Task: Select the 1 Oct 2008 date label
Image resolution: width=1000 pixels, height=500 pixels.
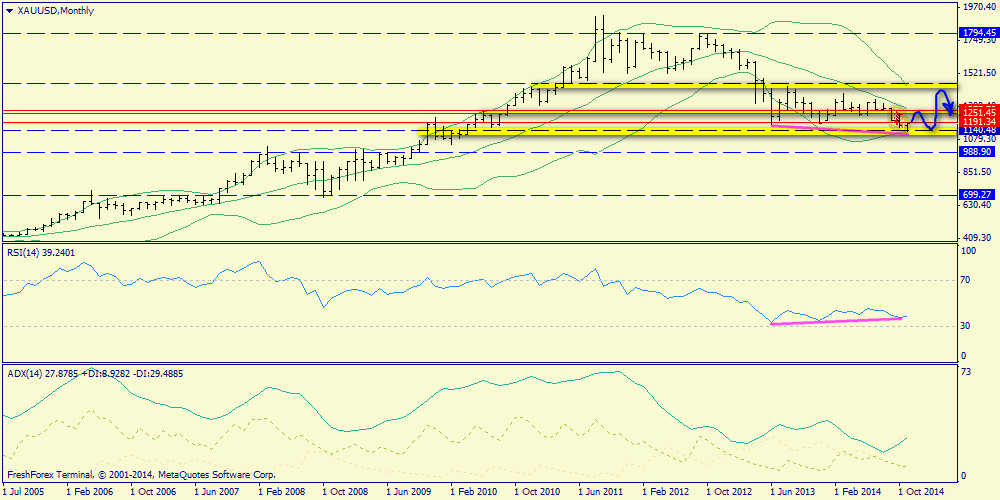Action: pyautogui.click(x=346, y=491)
